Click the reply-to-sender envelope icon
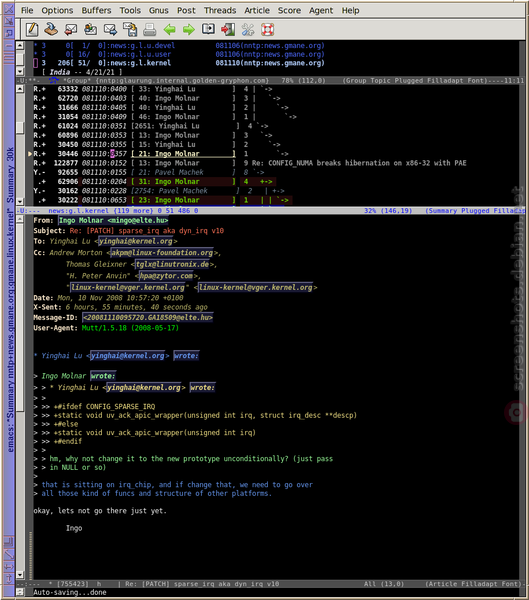 [71, 29]
